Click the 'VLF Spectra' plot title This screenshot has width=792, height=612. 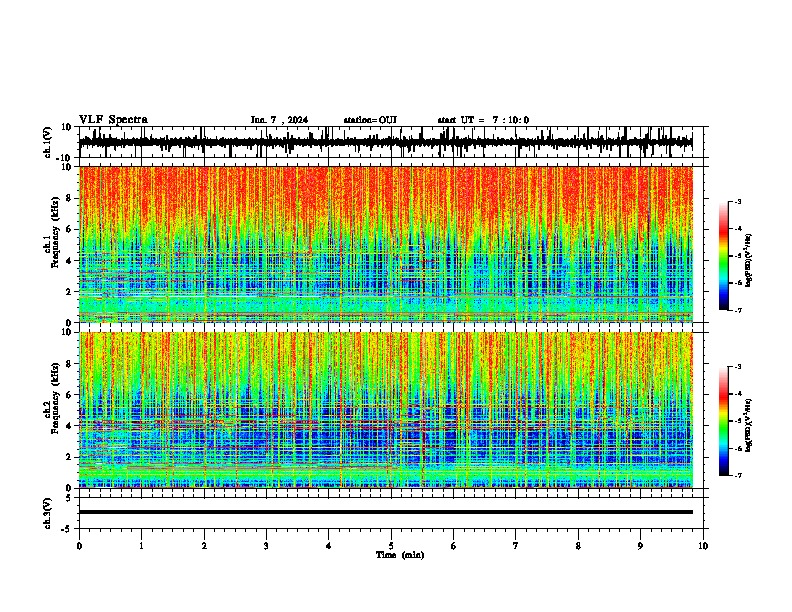[x=113, y=120]
